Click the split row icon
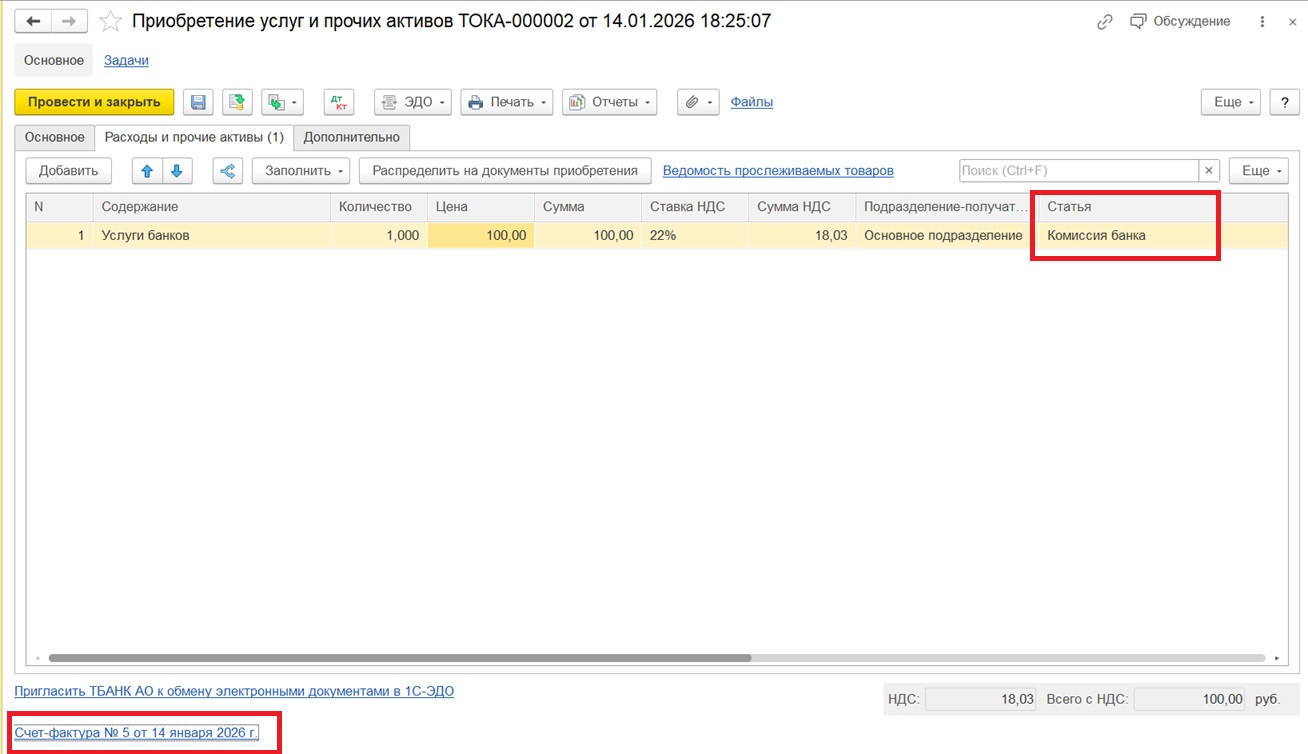 [x=228, y=171]
